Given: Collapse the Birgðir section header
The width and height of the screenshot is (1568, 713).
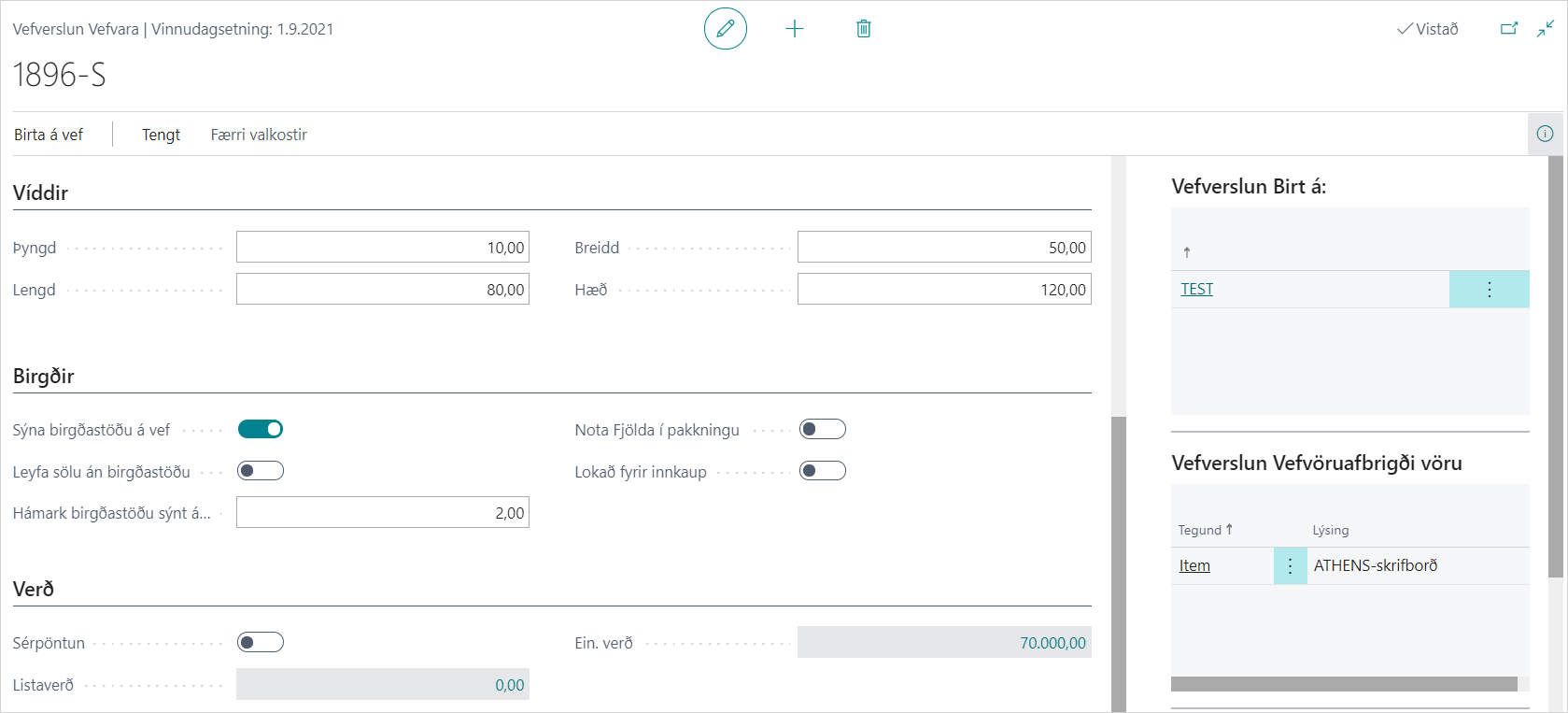Looking at the screenshot, I should tap(44, 377).
